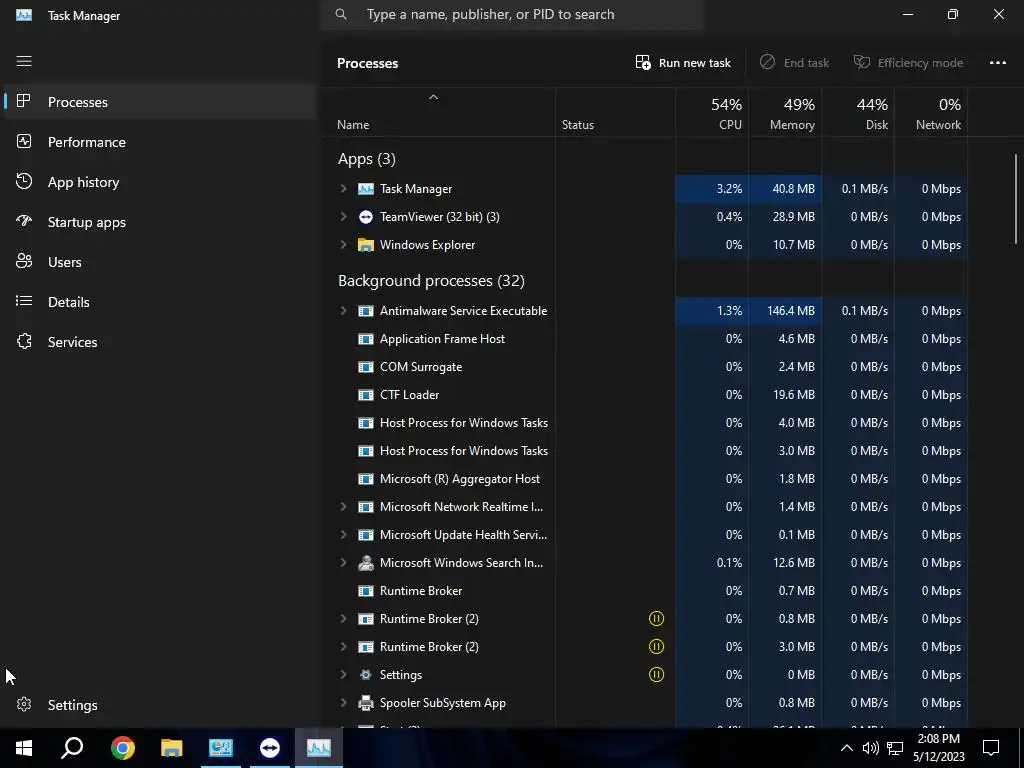Open TeamViewer from the taskbar
The width and height of the screenshot is (1024, 768).
pos(270,748)
